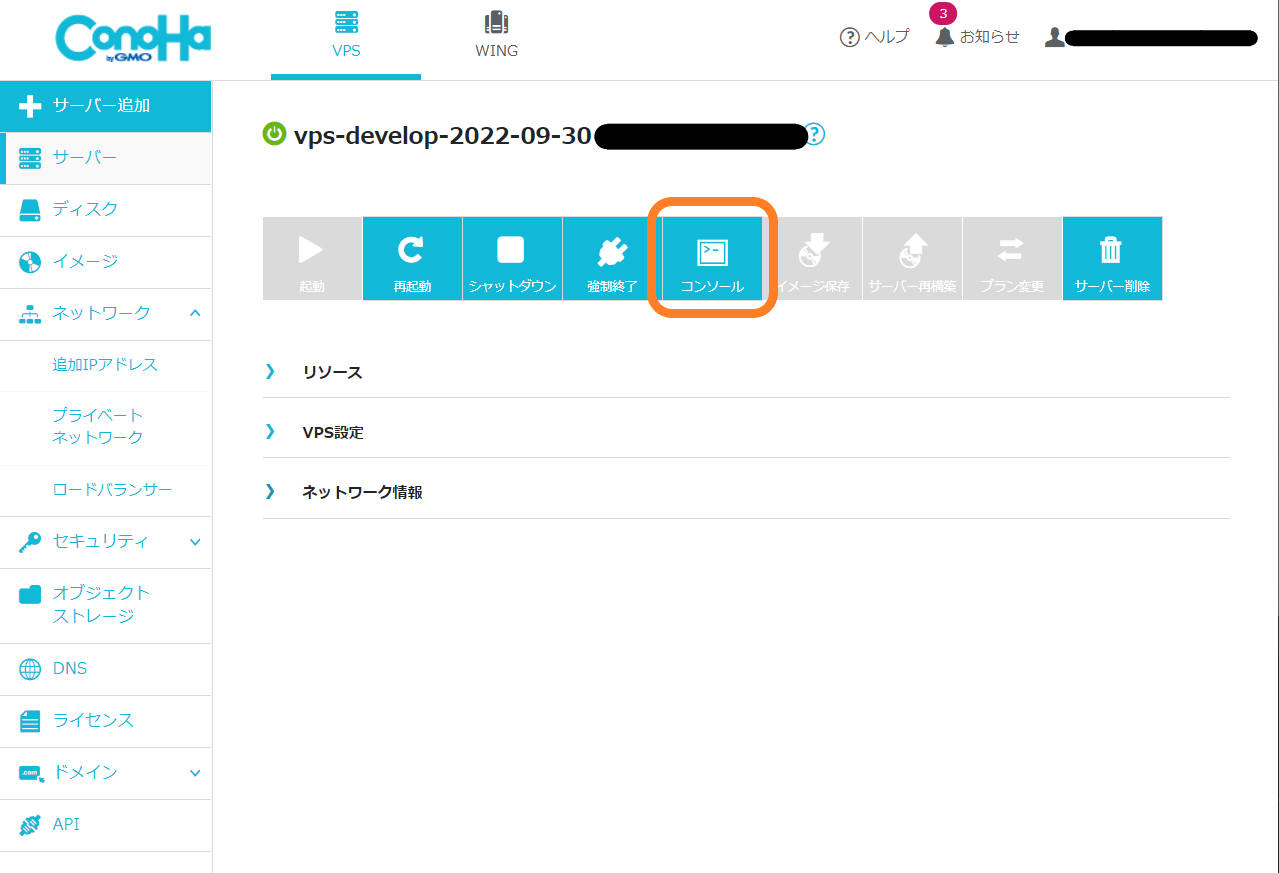Image resolution: width=1279 pixels, height=873 pixels.
Task: Click the help question mark beside server name
Action: pos(815,135)
